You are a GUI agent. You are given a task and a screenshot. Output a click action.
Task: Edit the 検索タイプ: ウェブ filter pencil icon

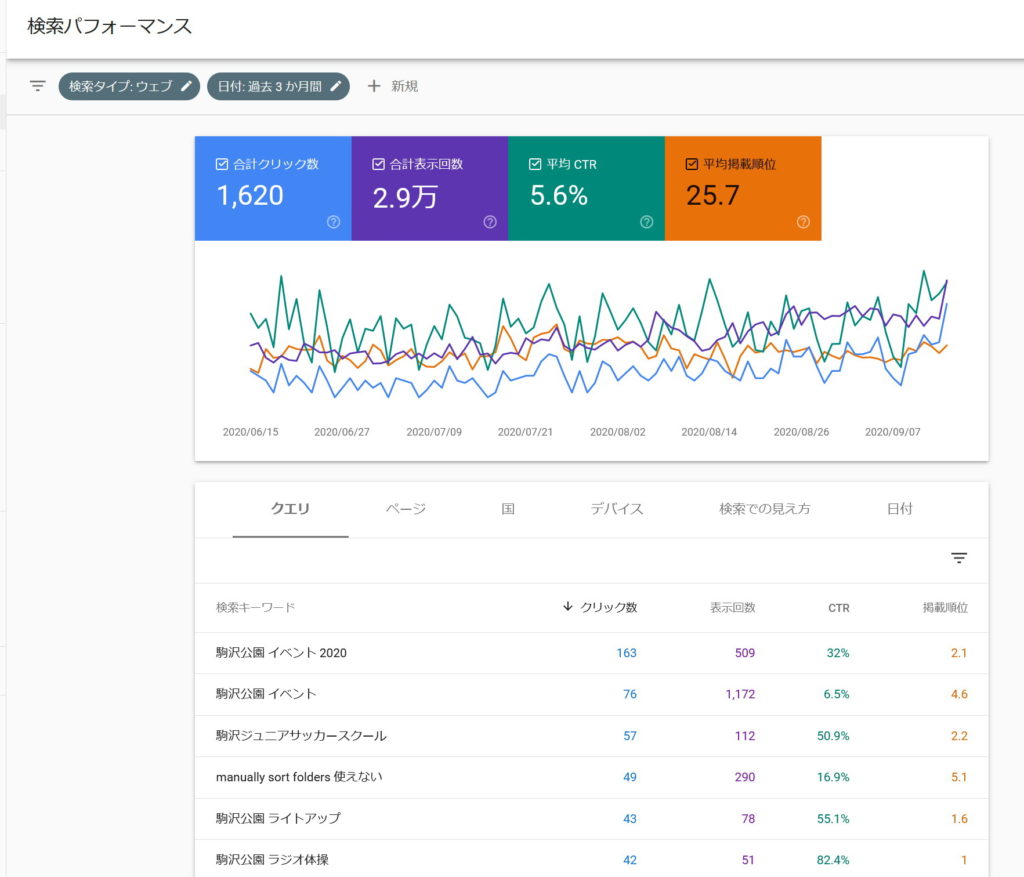186,86
